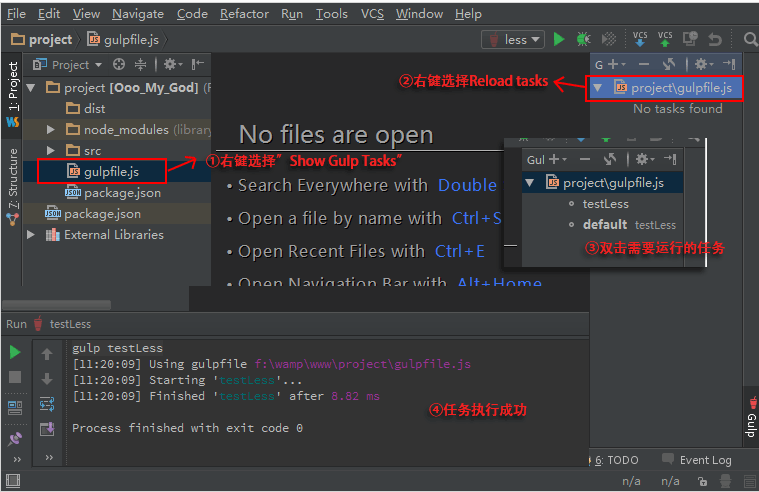Switch to the 7: Structure side tab
Image resolution: width=759 pixels, height=492 pixels.
[13, 186]
